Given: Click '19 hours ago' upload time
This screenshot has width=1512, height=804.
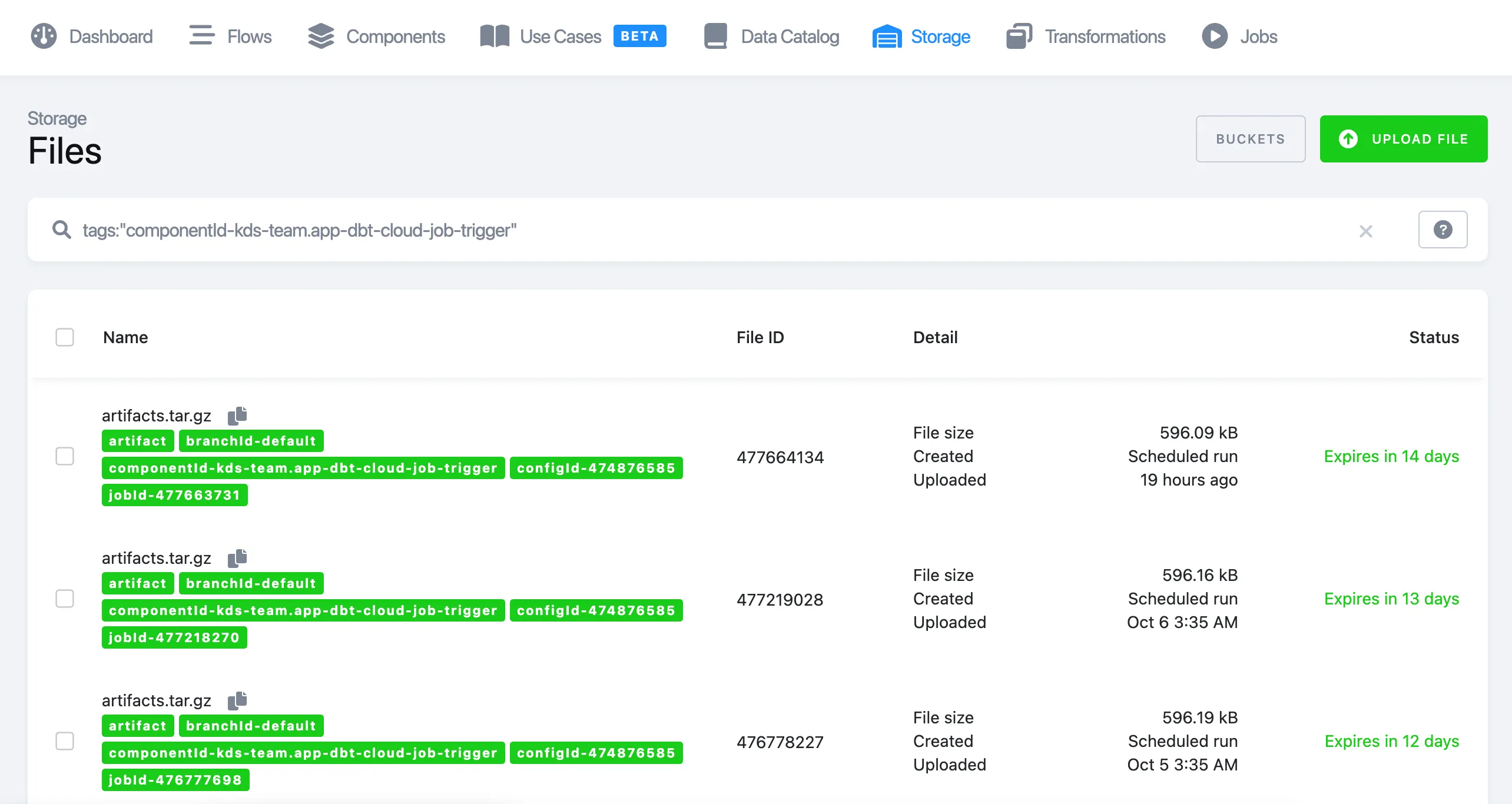Looking at the screenshot, I should 1189,480.
